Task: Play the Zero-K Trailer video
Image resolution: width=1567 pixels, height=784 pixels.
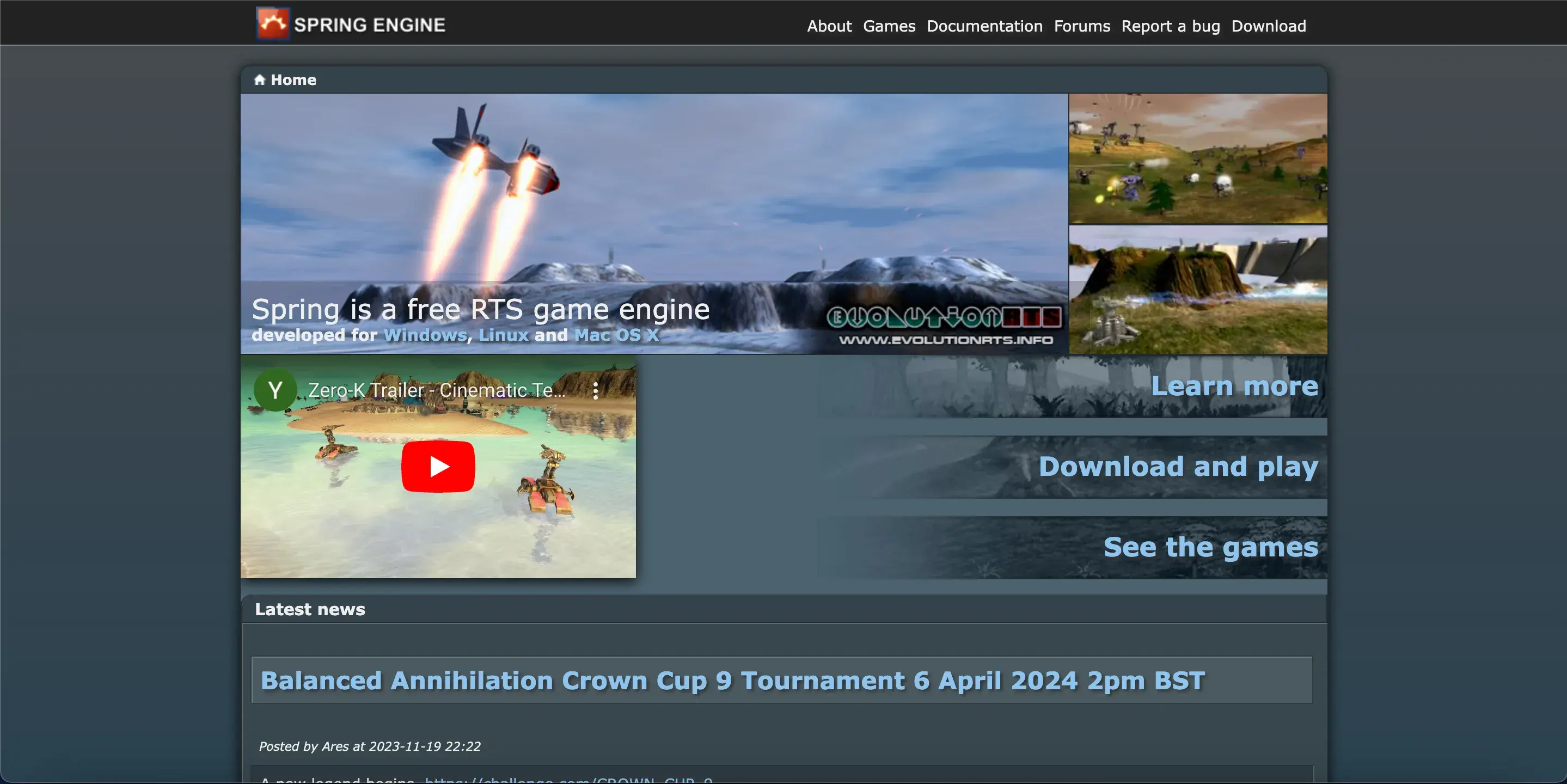Action: [x=437, y=467]
